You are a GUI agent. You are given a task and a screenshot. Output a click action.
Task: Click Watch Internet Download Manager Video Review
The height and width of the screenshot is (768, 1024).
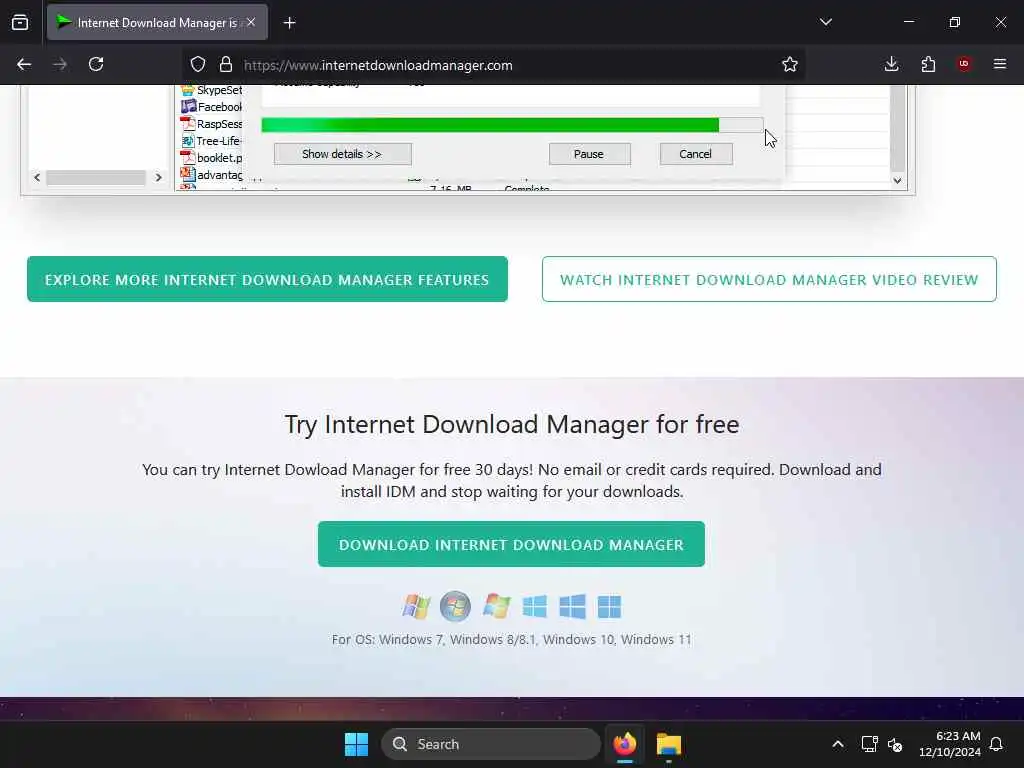point(769,280)
